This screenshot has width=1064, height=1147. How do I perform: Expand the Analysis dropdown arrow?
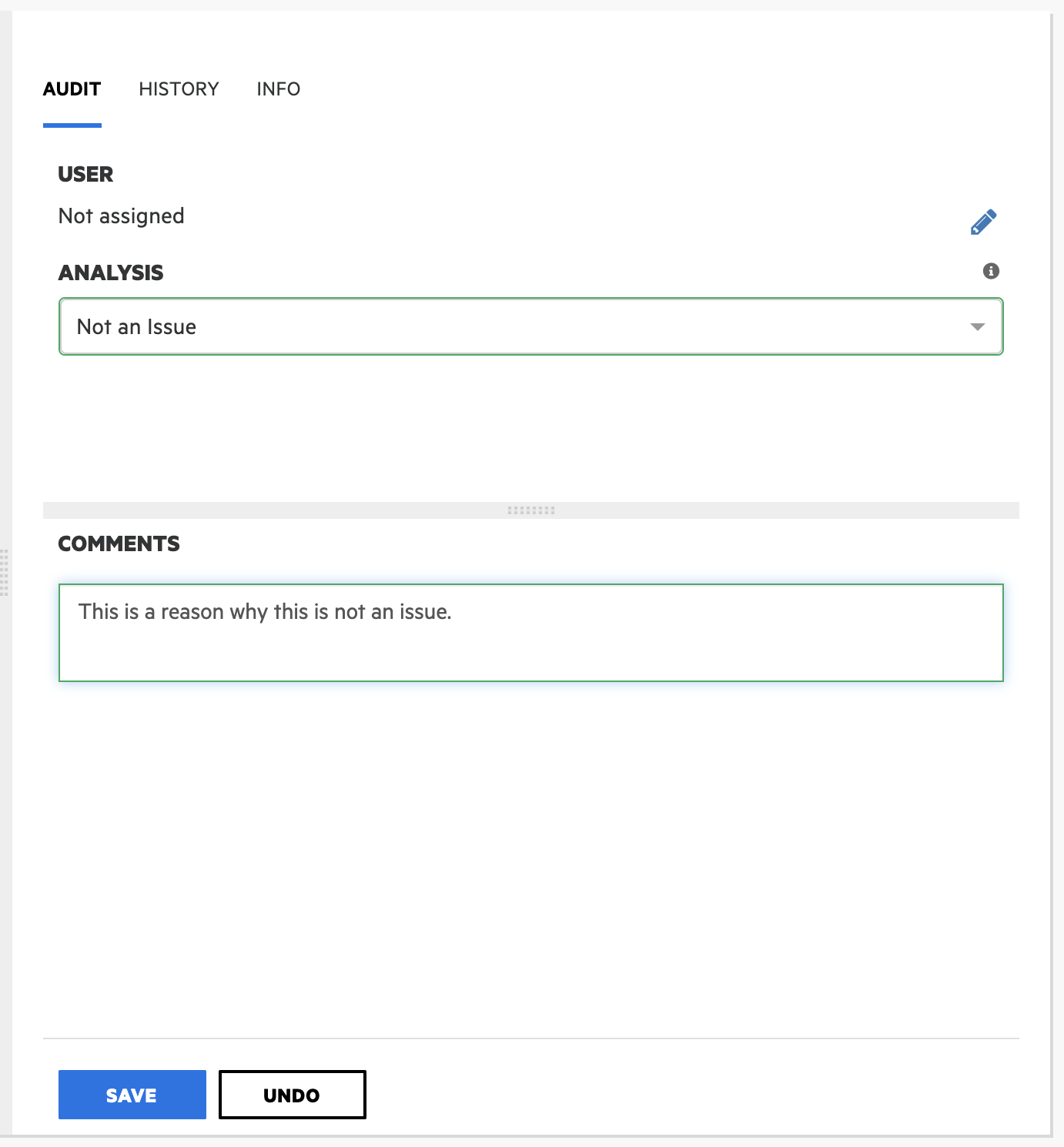[x=977, y=327]
